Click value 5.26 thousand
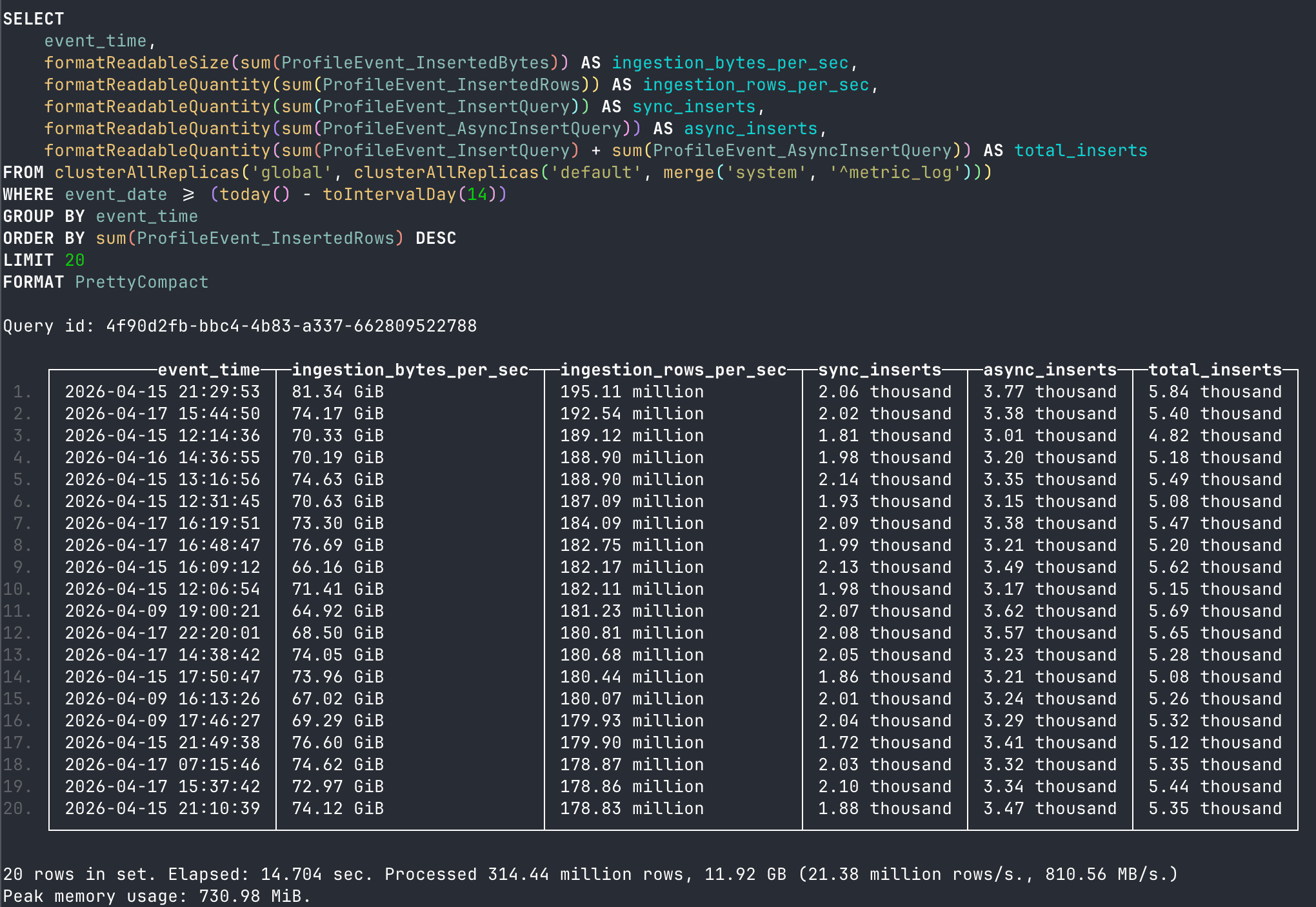The width and height of the screenshot is (1316, 907). coord(1215,699)
